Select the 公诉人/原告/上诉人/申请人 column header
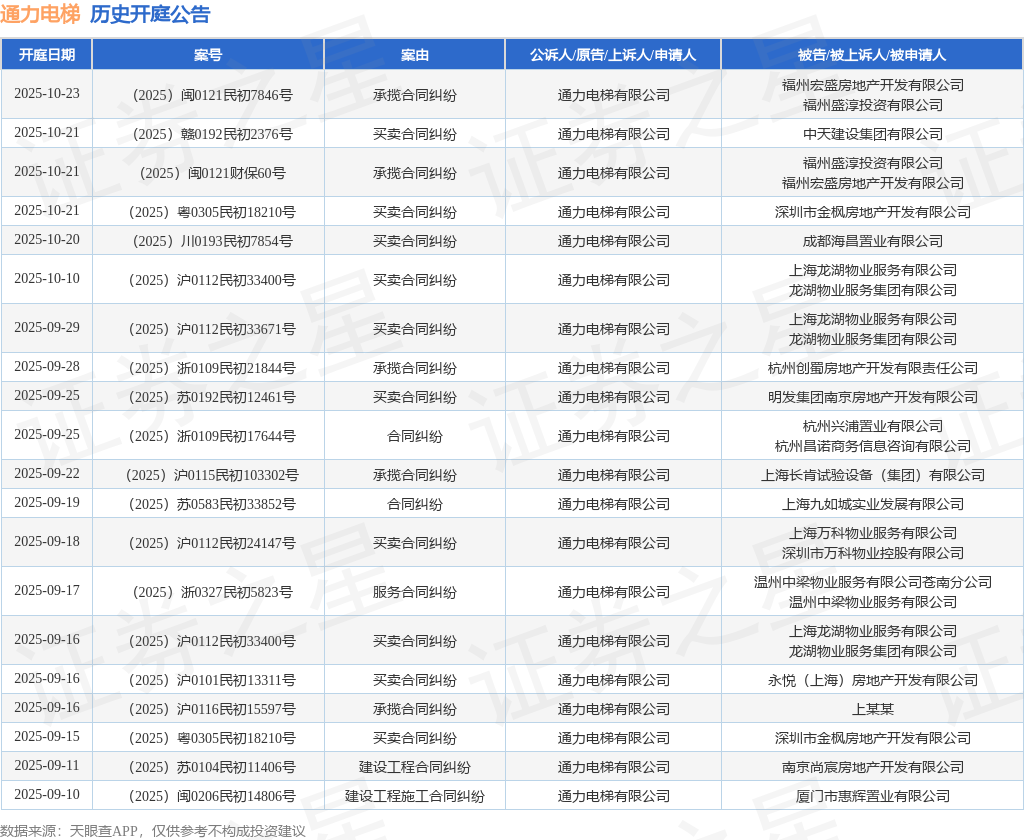1024x840 pixels. pyautogui.click(x=613, y=55)
